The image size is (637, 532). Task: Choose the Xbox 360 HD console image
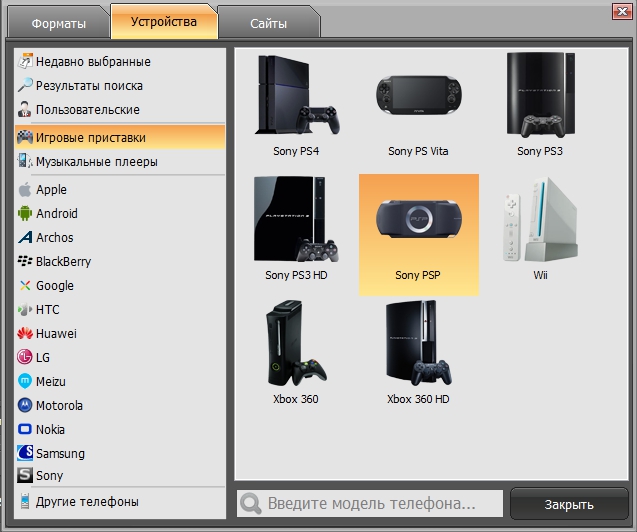coord(418,343)
